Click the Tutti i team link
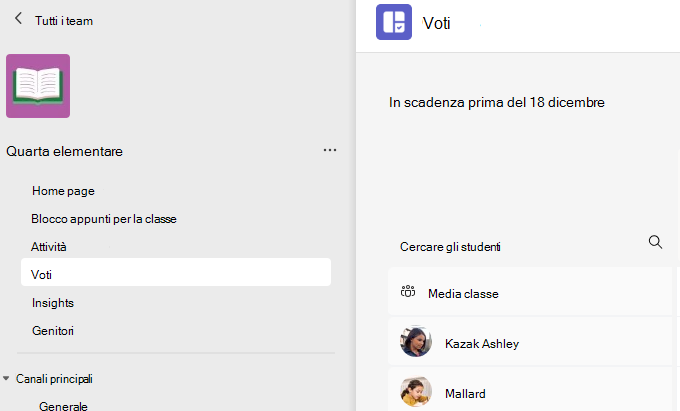Image resolution: width=680 pixels, height=411 pixels. (x=64, y=21)
